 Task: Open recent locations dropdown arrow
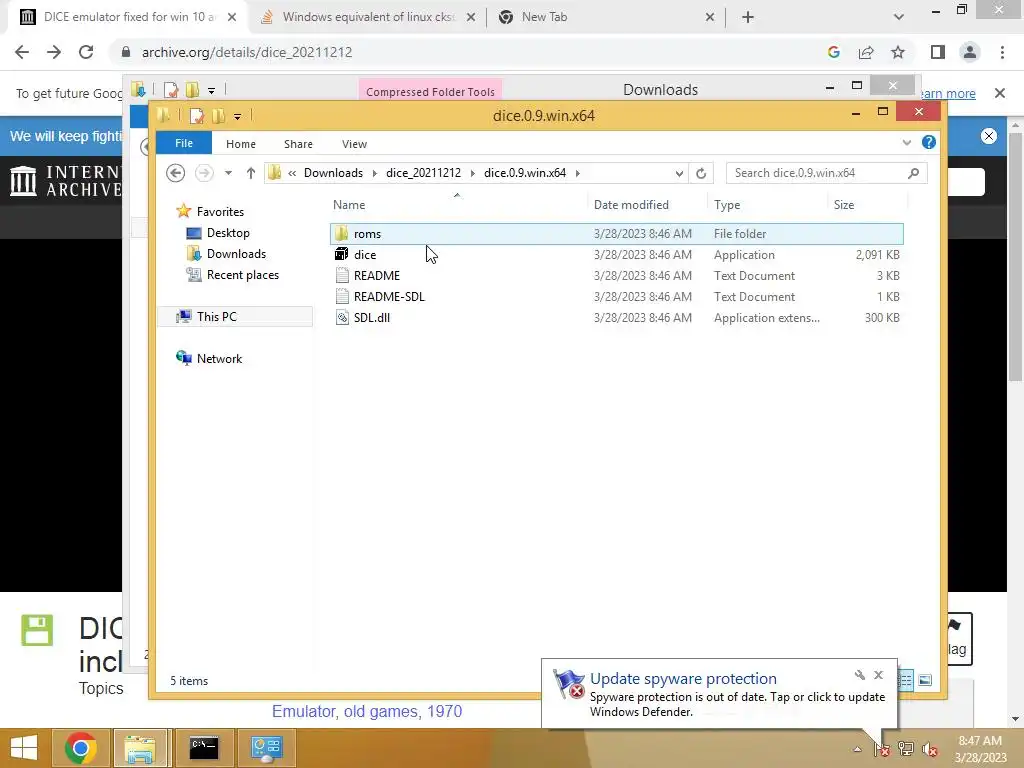click(228, 173)
